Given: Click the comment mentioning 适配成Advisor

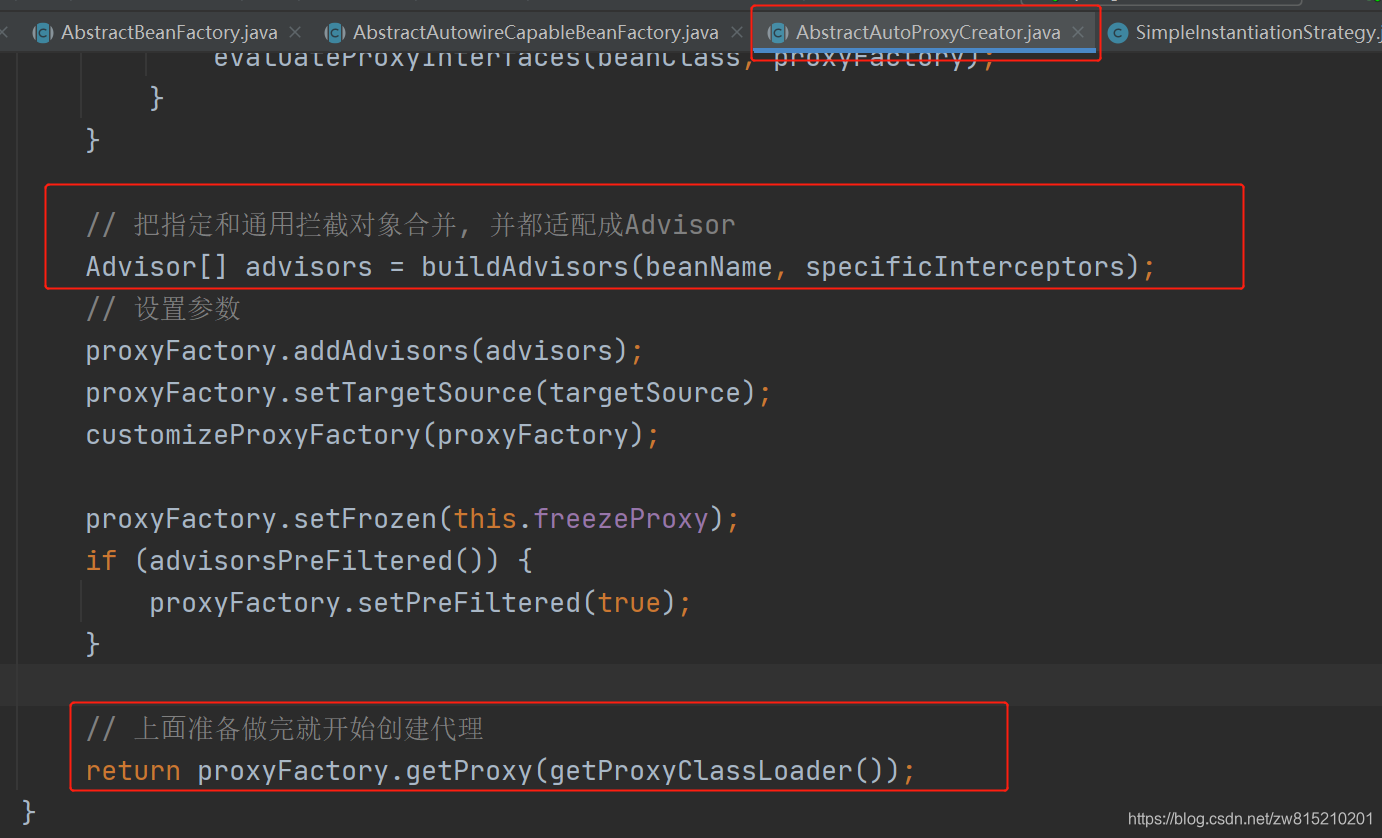Looking at the screenshot, I should tap(410, 225).
